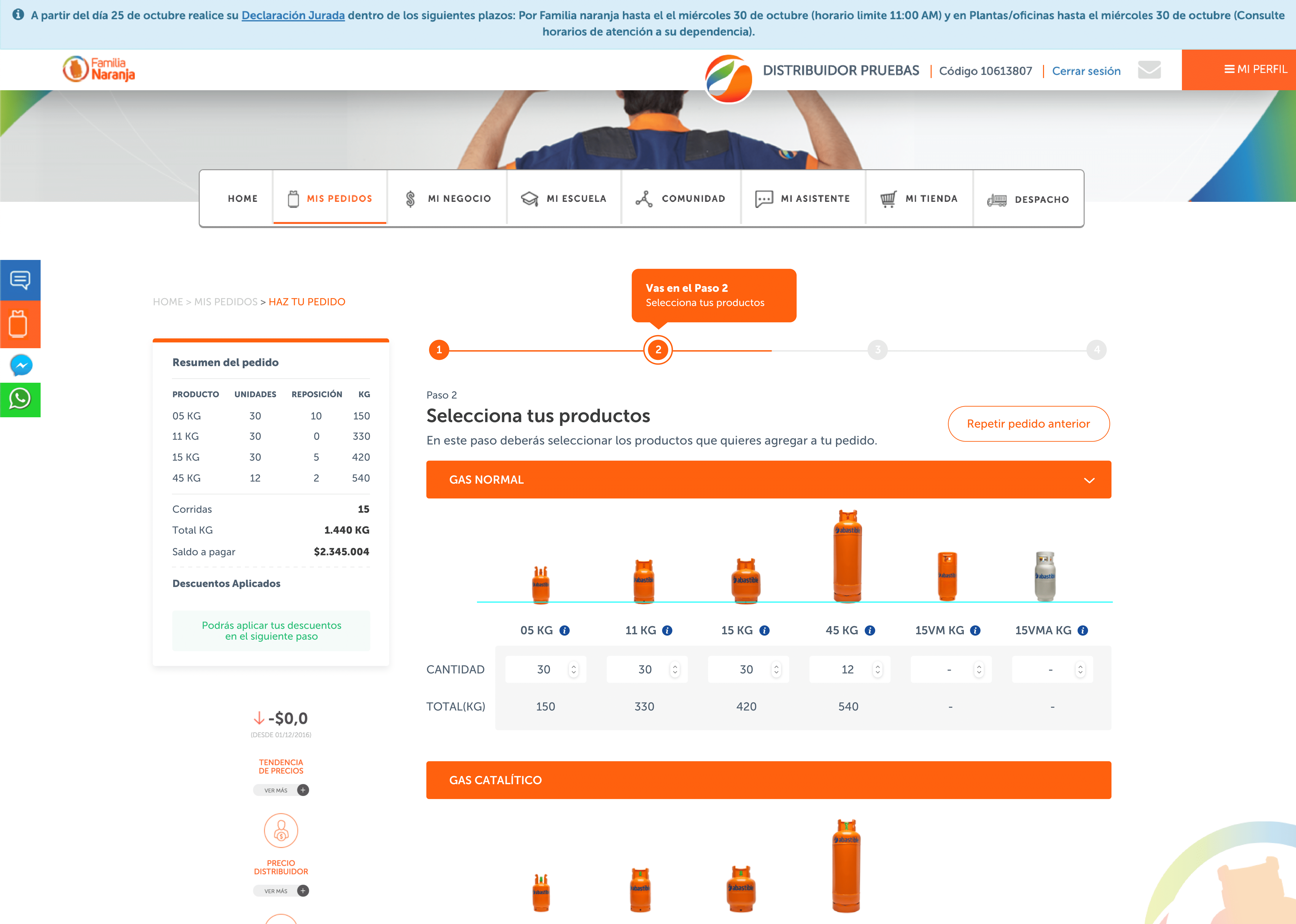Click the 05 KG quantity input field
1296x924 pixels.
click(x=545, y=670)
